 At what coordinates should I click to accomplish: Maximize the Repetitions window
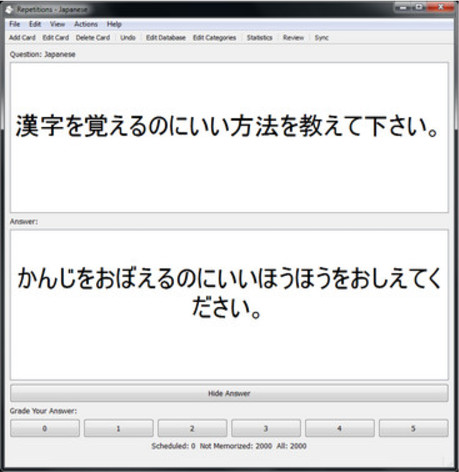pos(419,7)
